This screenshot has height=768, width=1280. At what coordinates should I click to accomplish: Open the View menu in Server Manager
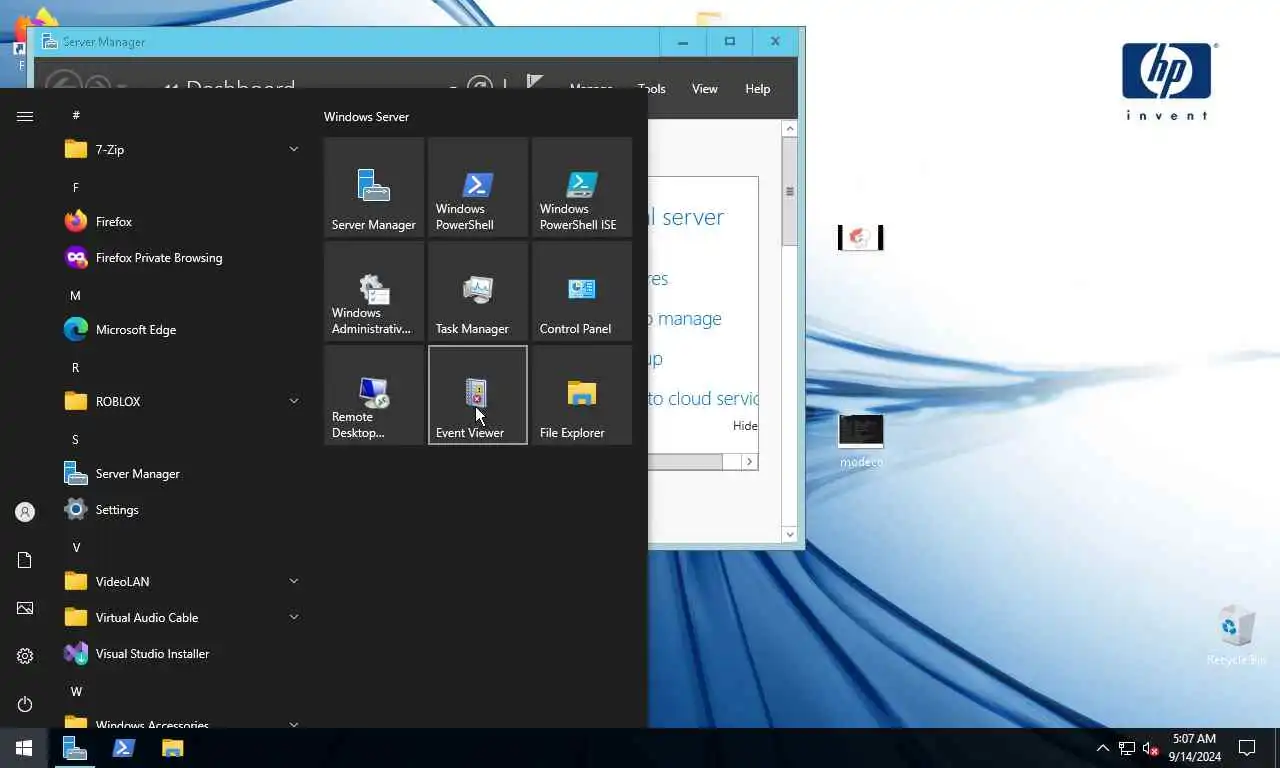[705, 89]
